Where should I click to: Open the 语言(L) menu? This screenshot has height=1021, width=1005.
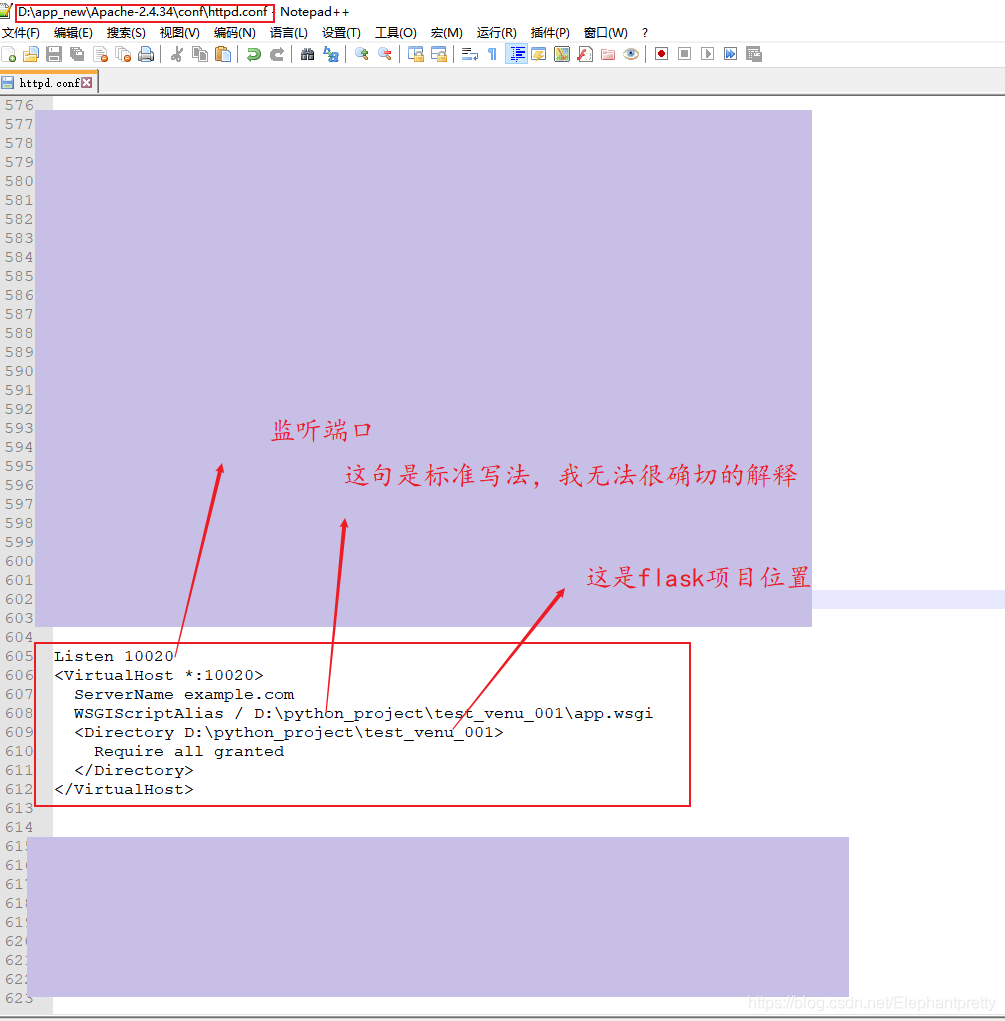pos(287,32)
